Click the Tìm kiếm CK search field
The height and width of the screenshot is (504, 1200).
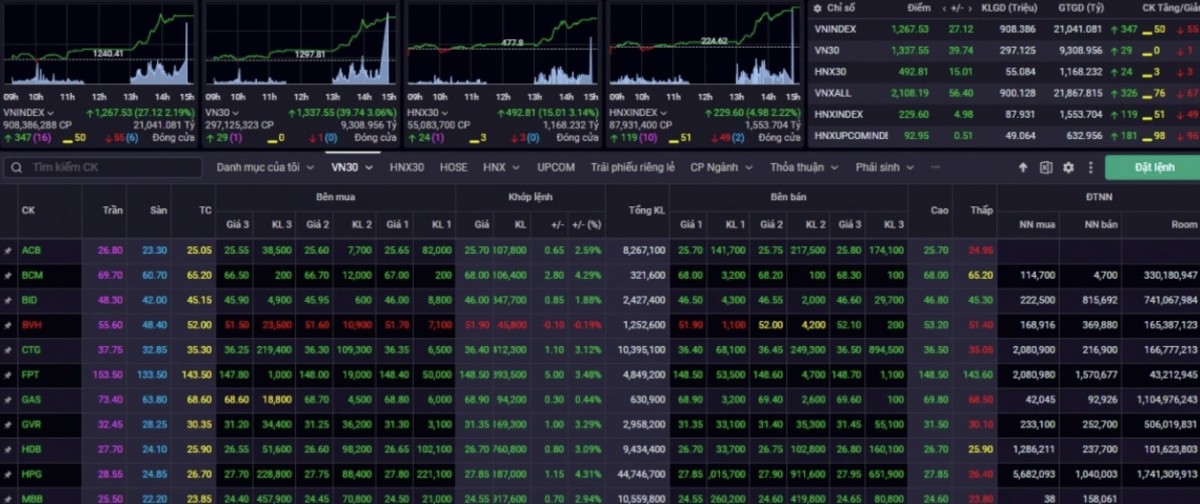(105, 168)
